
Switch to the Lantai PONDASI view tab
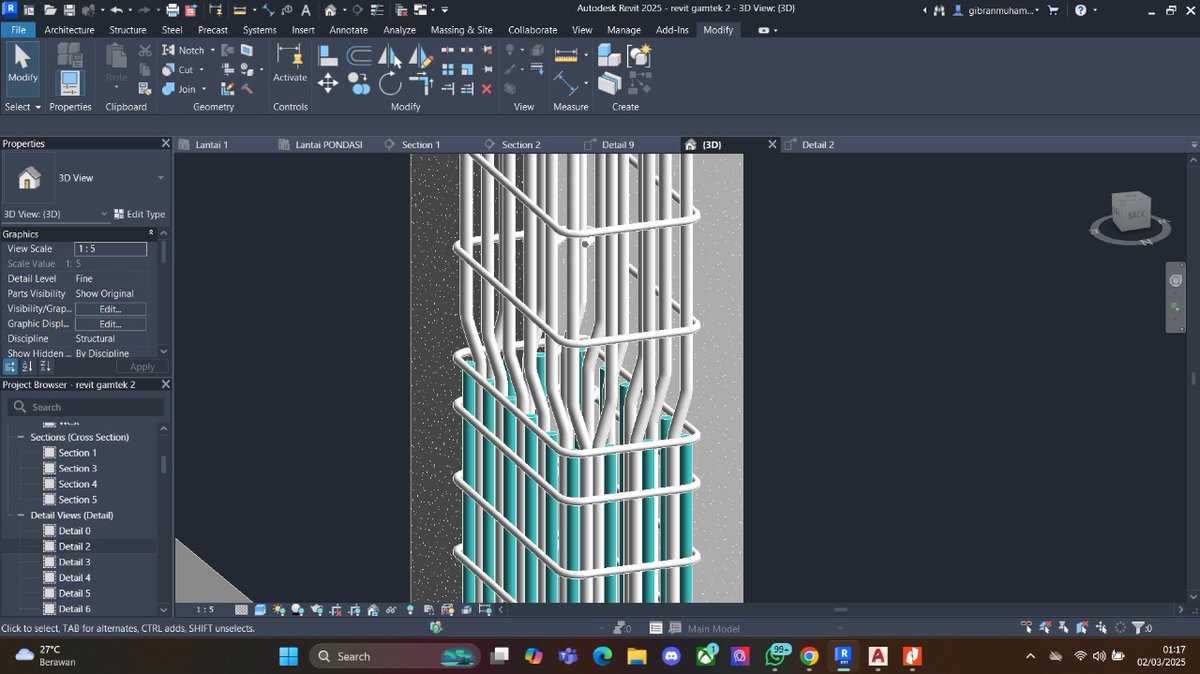click(329, 145)
